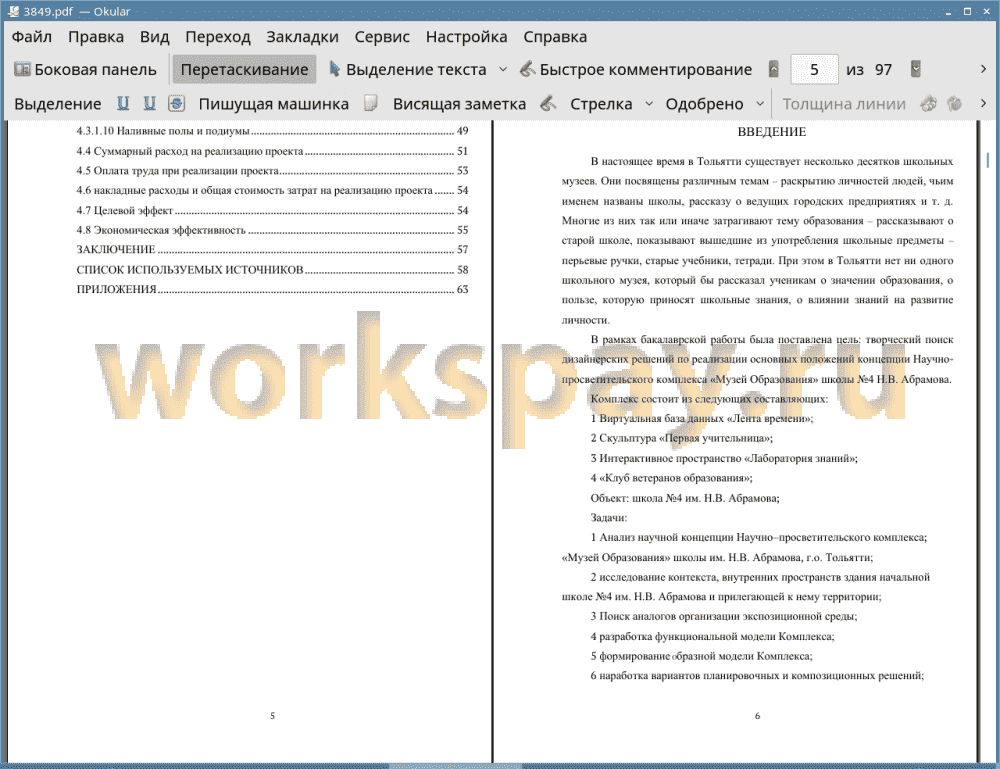Image resolution: width=1000 pixels, height=769 pixels.
Task: Click contents entry '4.8 Экономическая эффективность'
Action: tap(272, 230)
